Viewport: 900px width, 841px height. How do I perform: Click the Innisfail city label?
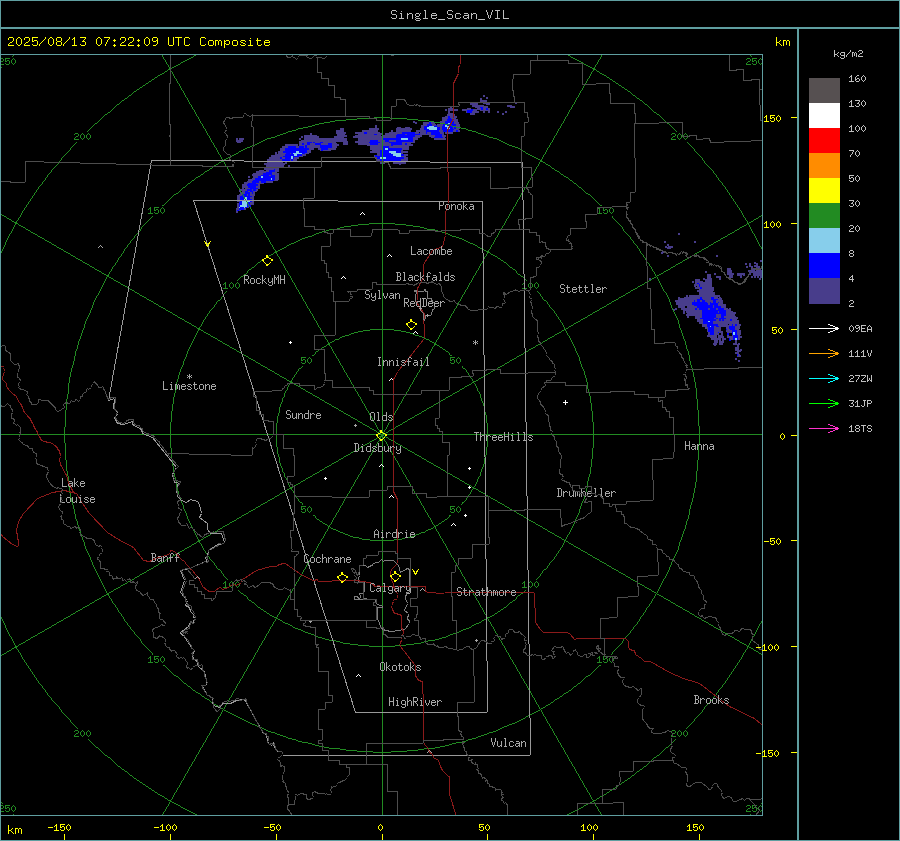403,362
